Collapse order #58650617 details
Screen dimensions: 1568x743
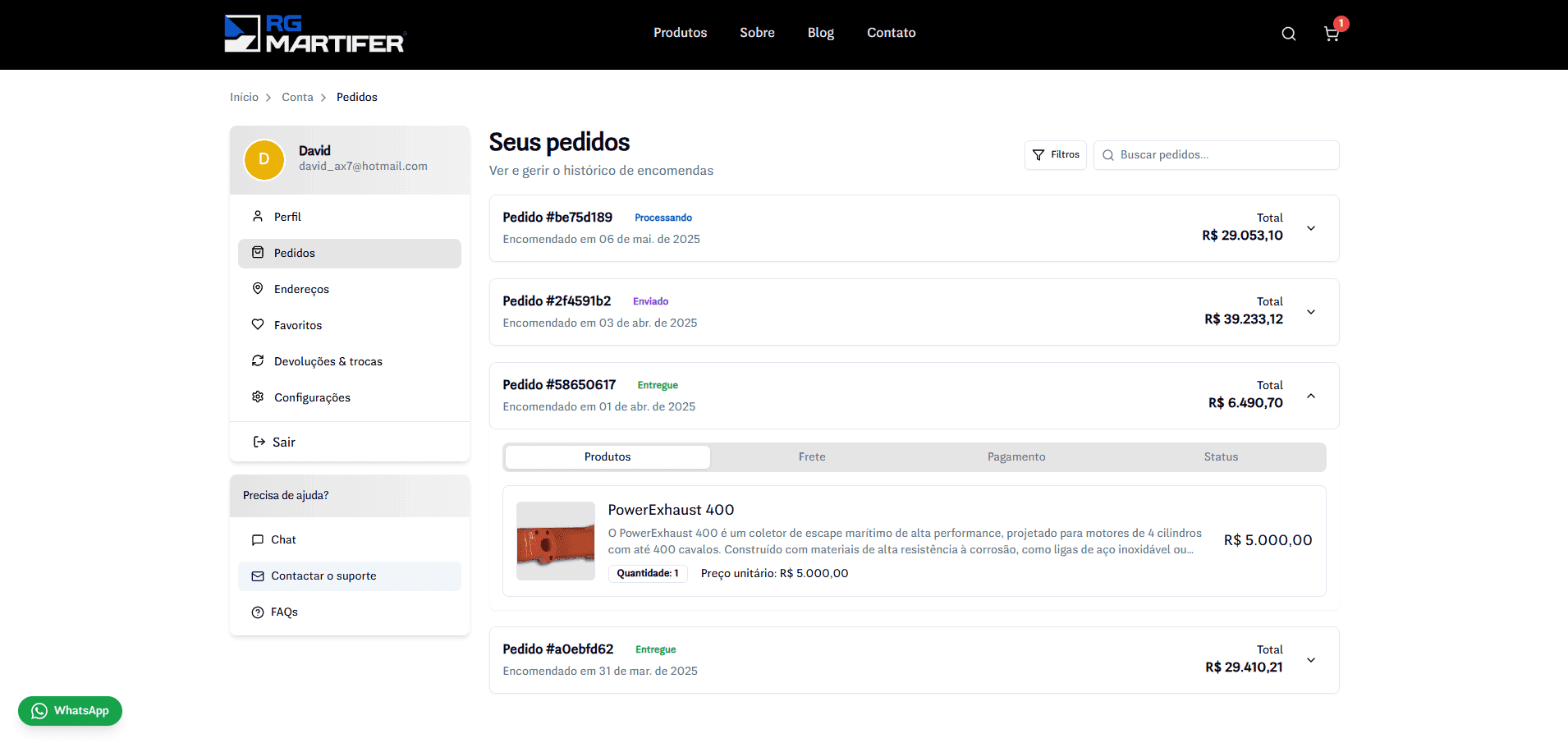click(x=1311, y=396)
